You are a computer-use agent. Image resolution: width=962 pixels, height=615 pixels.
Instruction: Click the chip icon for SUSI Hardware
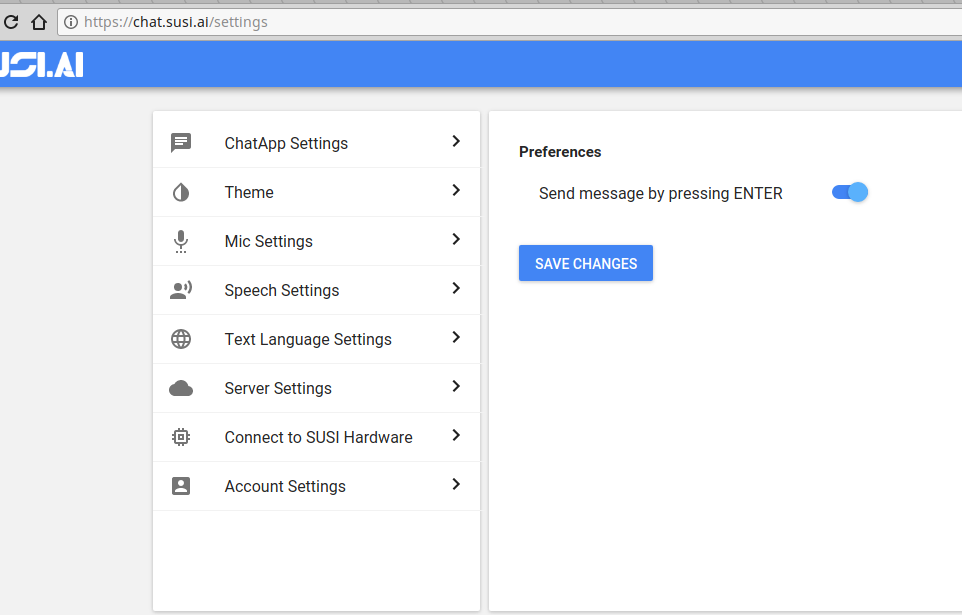pos(181,437)
